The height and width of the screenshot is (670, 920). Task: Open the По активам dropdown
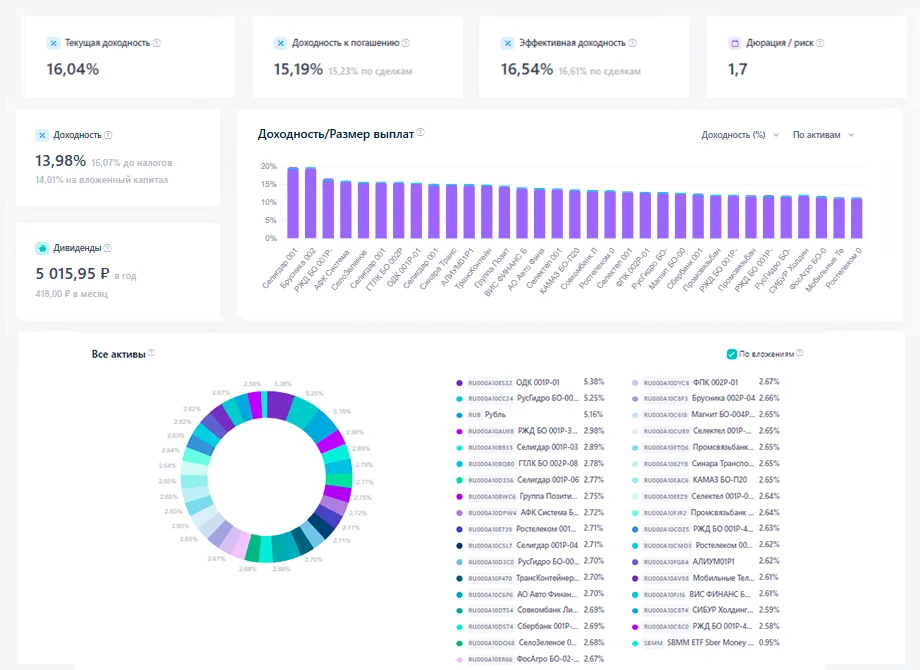[823, 135]
